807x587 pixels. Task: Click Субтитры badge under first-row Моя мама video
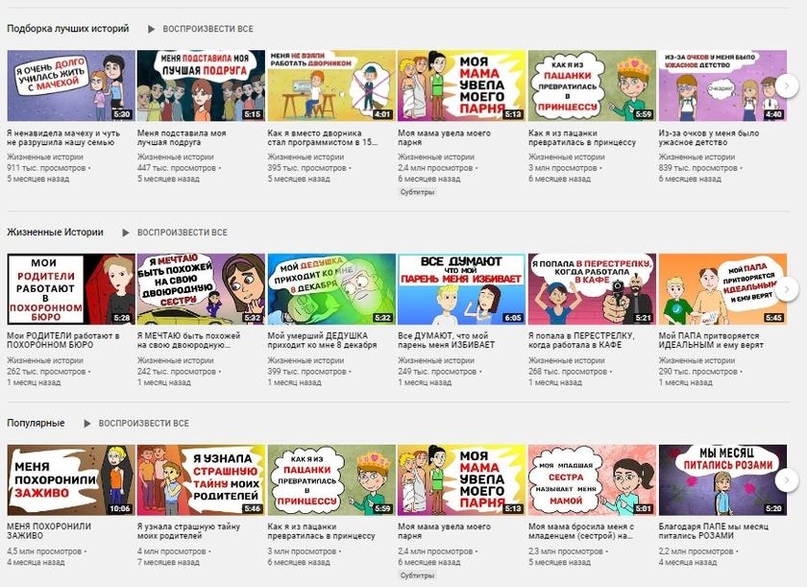click(x=417, y=192)
